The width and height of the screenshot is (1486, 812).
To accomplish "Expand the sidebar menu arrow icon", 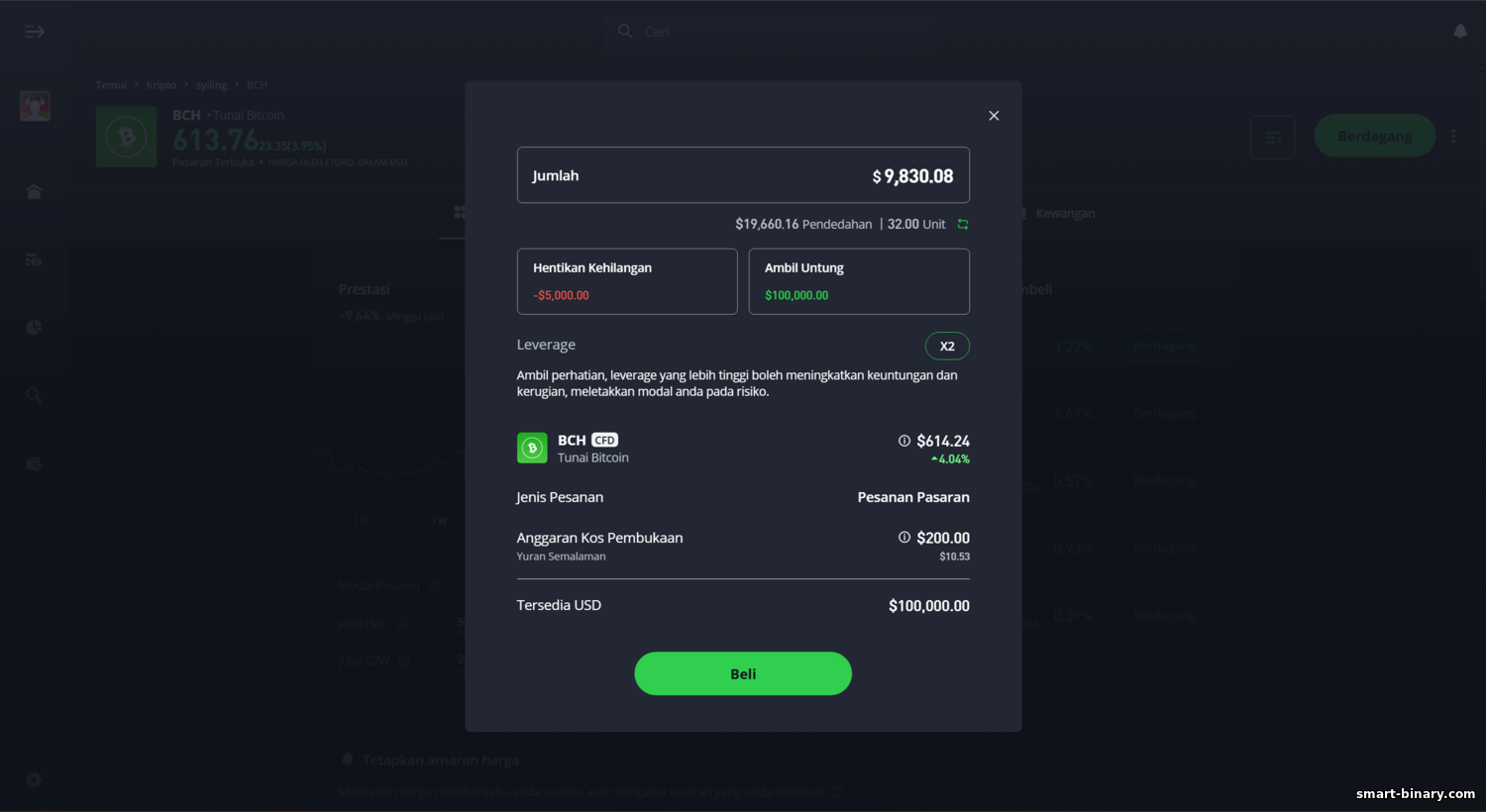I will point(35,32).
